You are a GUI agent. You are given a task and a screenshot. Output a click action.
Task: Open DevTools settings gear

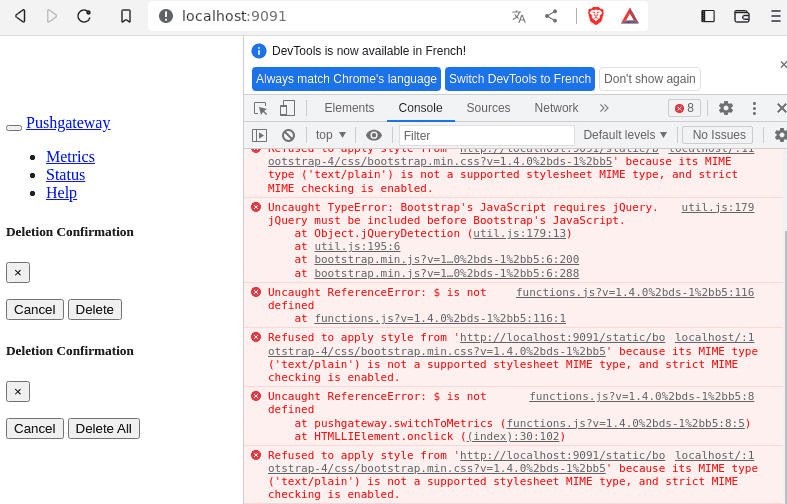[x=726, y=108]
